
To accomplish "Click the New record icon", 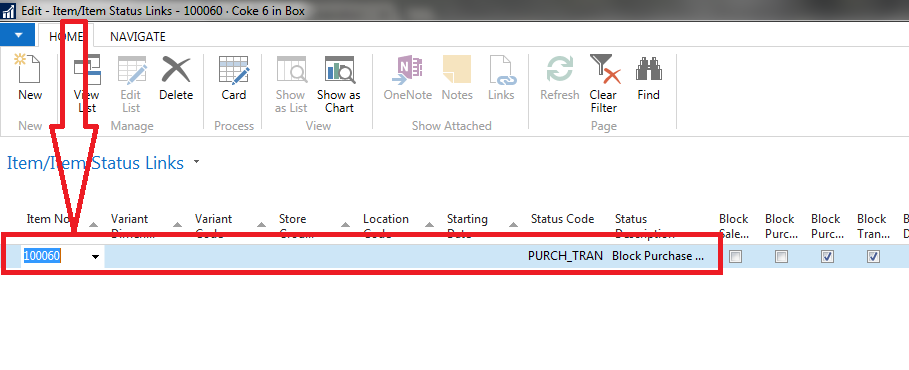I will pyautogui.click(x=29, y=70).
